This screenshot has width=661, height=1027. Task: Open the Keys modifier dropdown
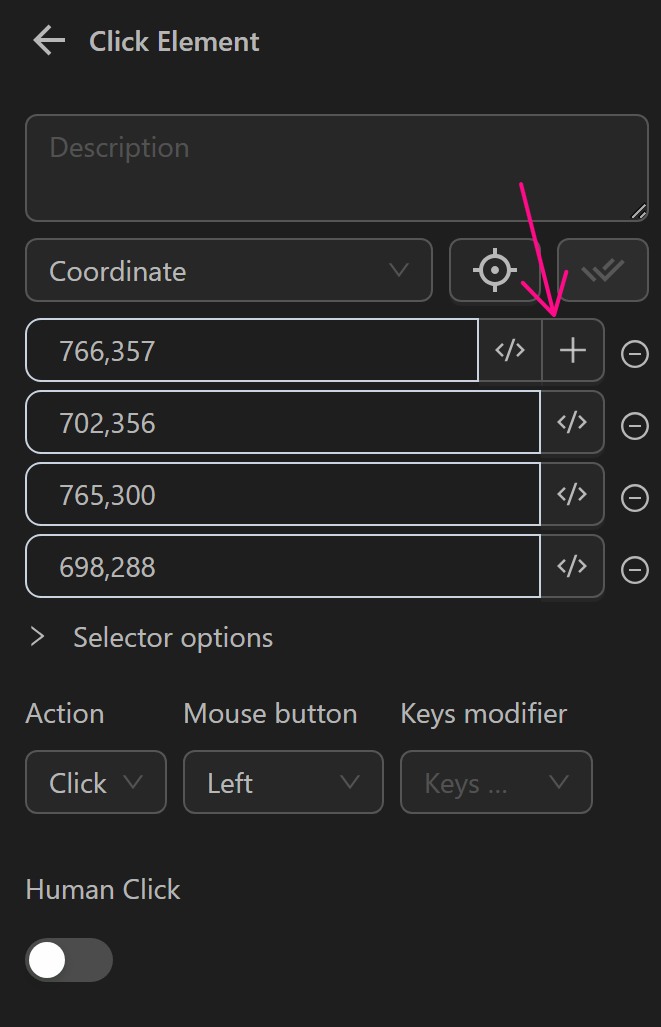coord(496,782)
